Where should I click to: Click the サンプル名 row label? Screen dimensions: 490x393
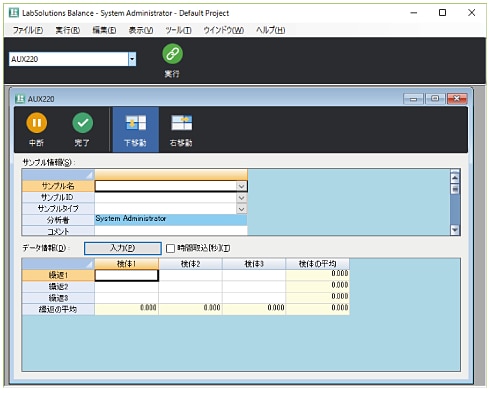click(x=58, y=186)
